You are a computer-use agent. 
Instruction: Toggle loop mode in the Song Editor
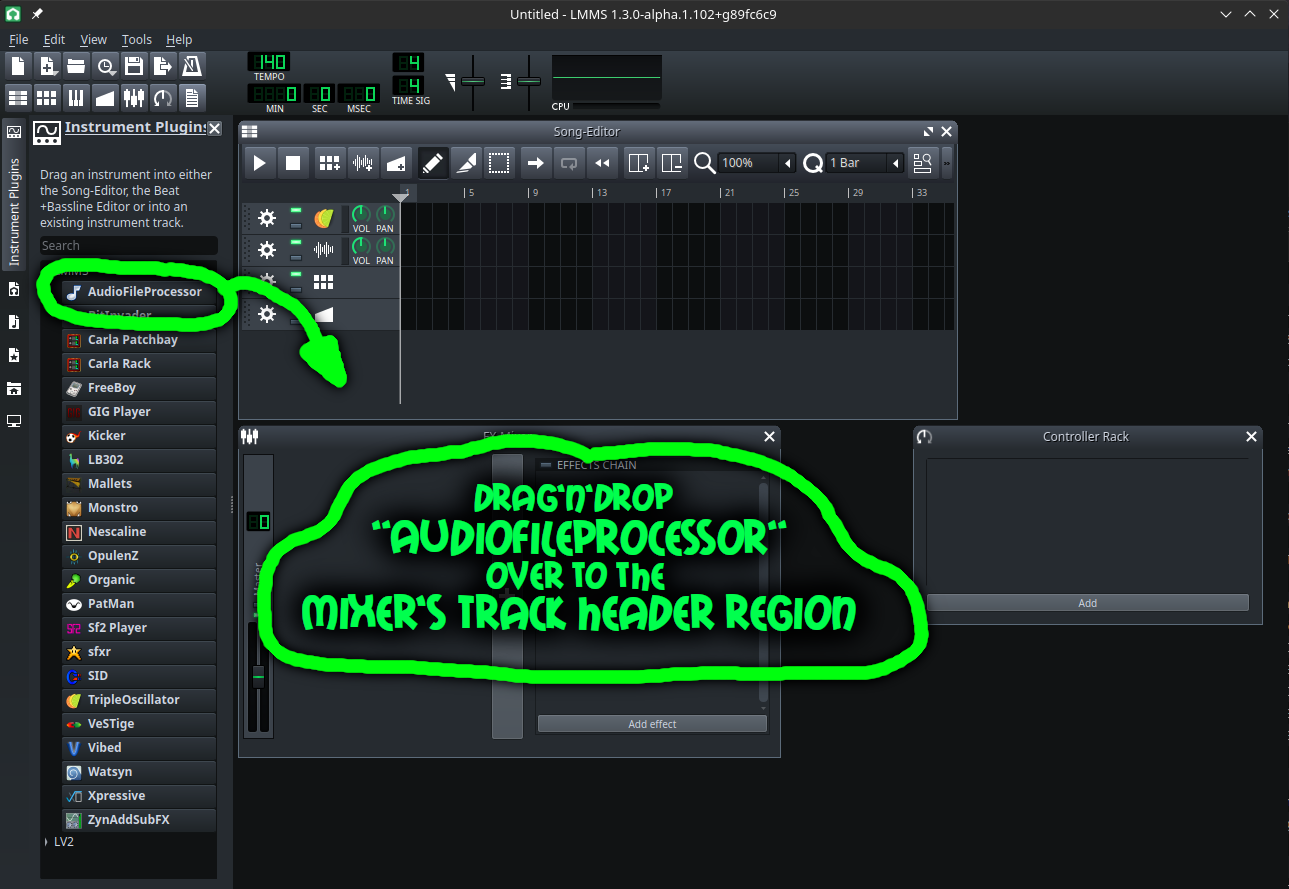point(568,162)
